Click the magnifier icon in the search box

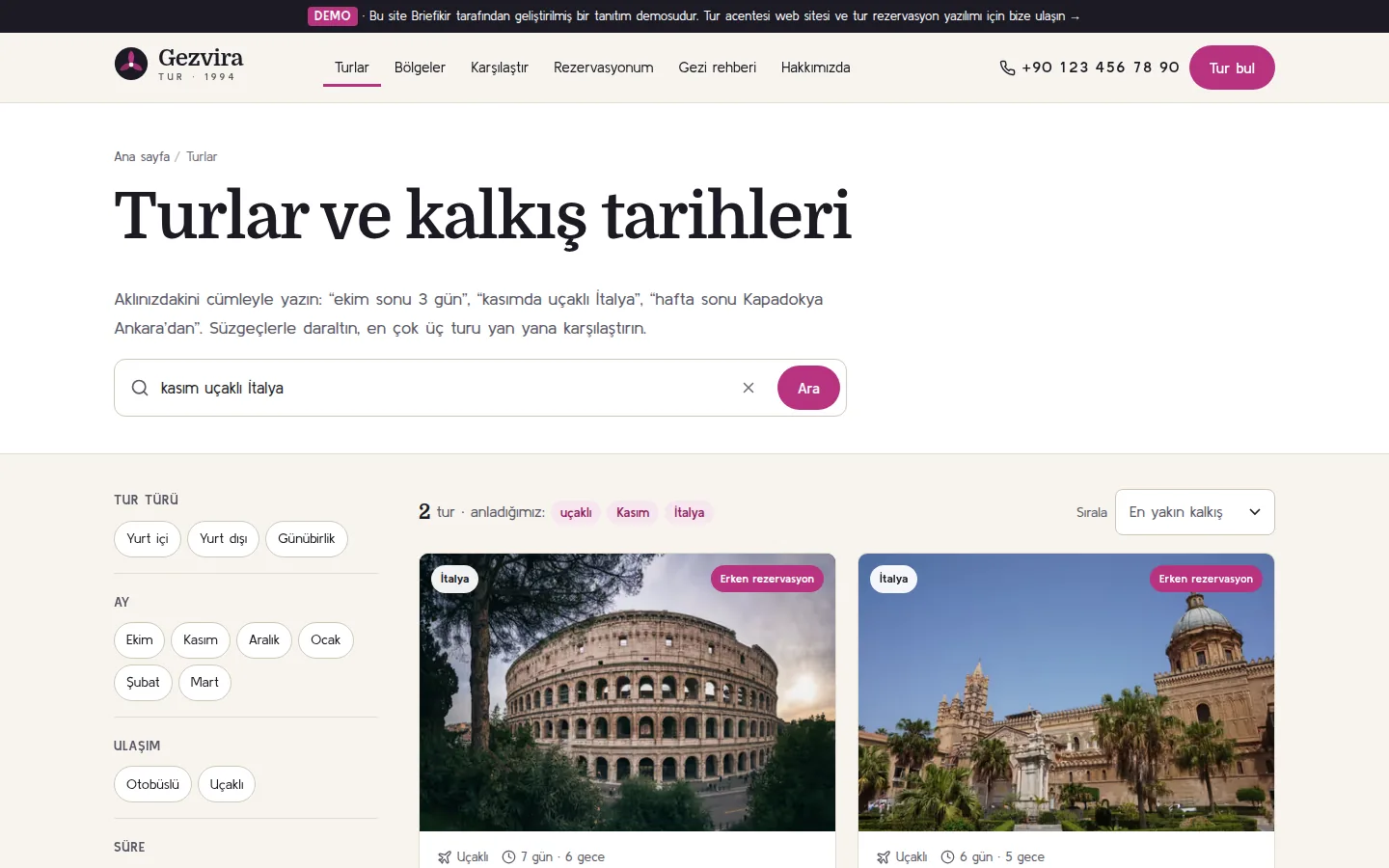coord(140,388)
